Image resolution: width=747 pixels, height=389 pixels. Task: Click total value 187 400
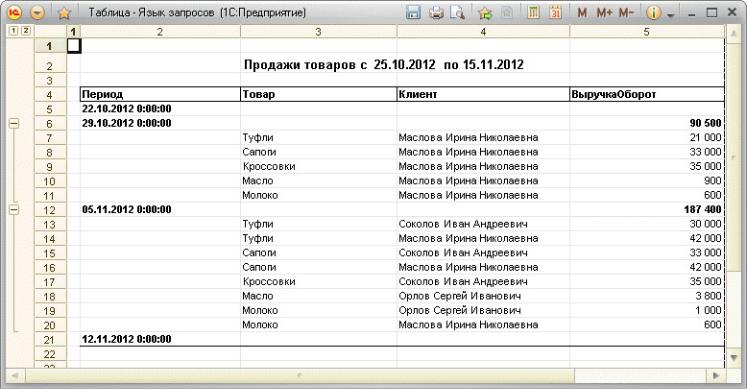[703, 209]
